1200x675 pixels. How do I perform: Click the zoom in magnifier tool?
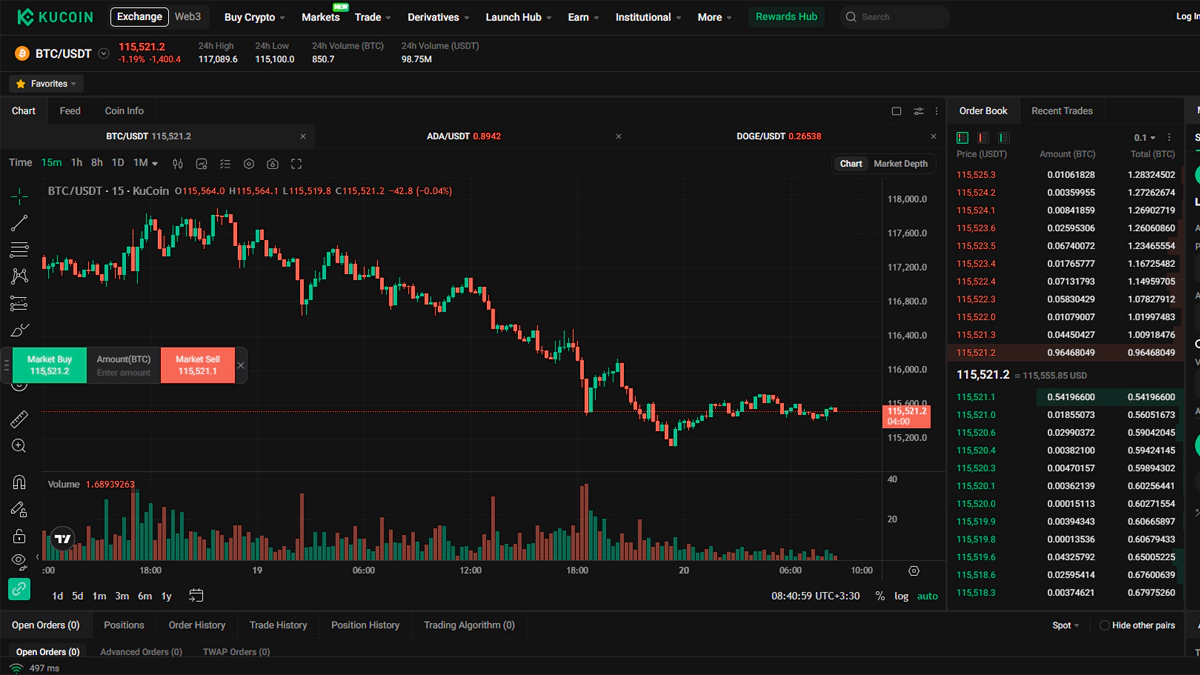pos(19,446)
